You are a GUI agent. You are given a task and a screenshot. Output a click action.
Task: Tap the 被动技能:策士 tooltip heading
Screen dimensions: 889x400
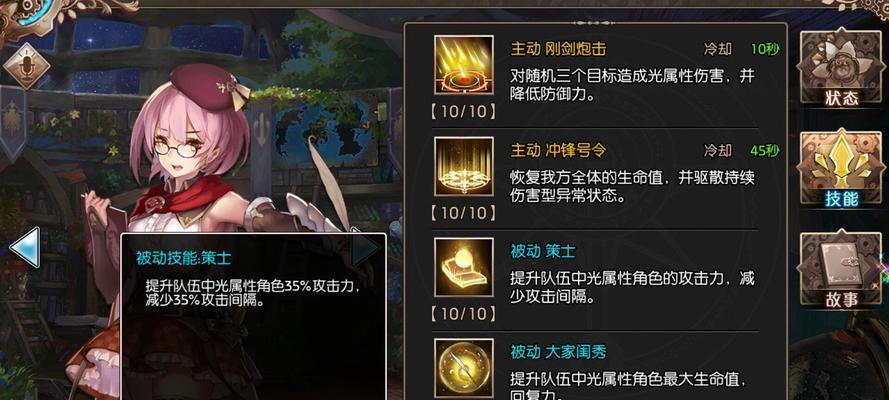[x=183, y=258]
